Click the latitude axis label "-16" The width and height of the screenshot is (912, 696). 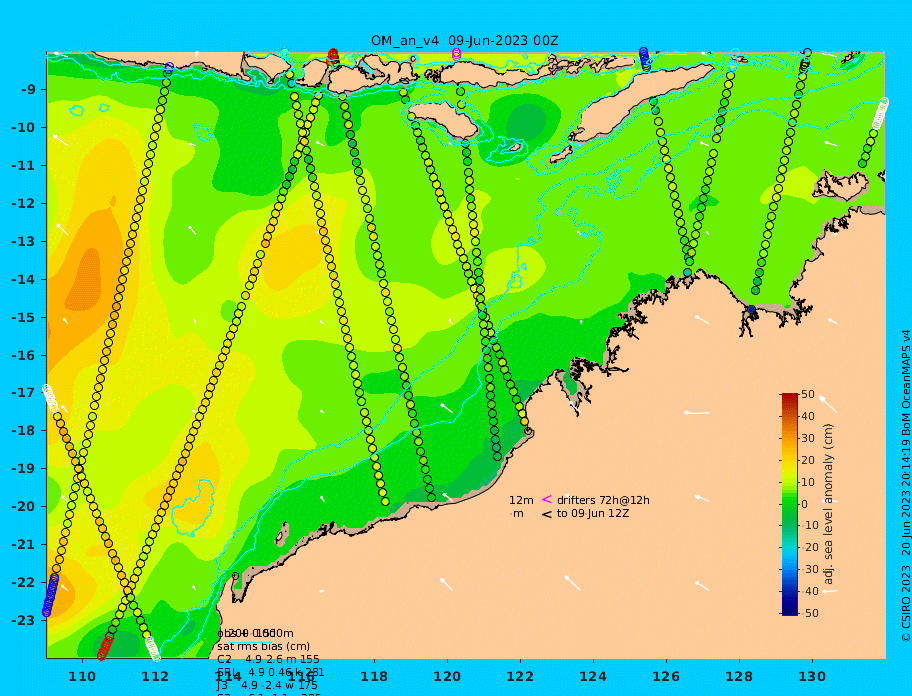point(23,355)
